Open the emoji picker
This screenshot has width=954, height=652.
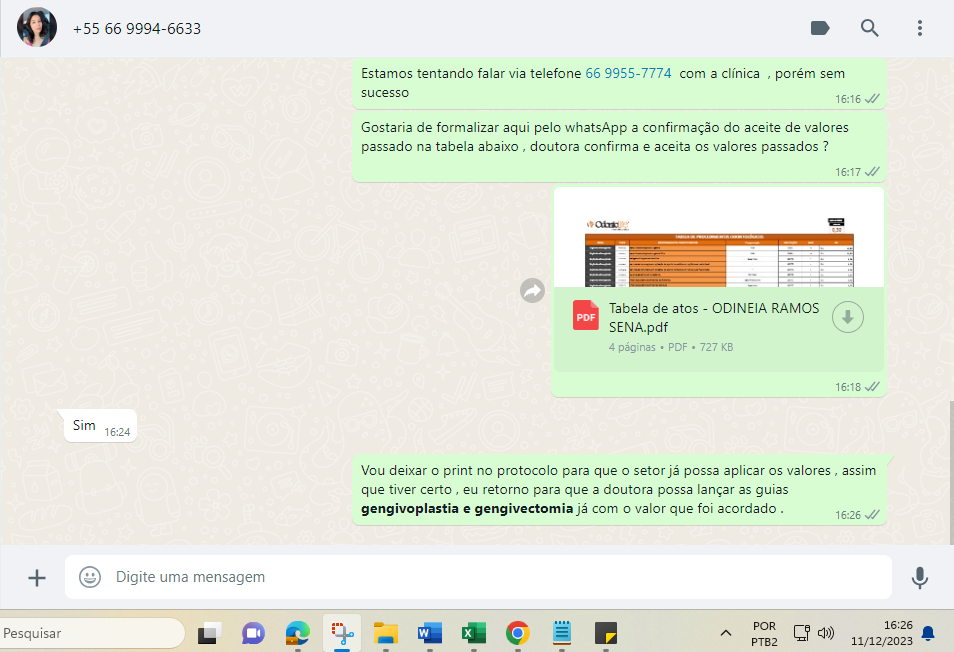tap(90, 577)
